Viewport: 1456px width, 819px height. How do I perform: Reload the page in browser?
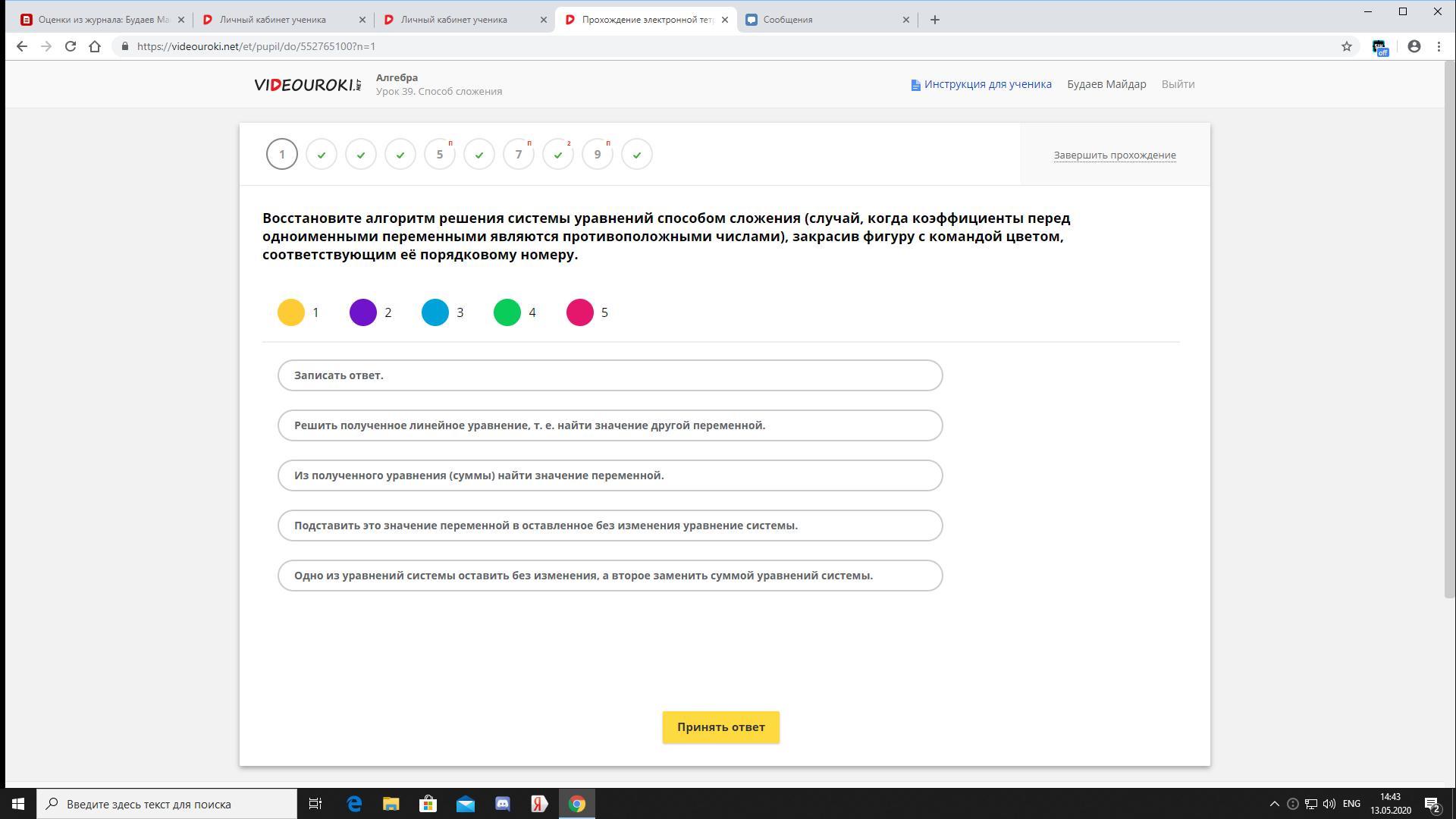pos(71,46)
